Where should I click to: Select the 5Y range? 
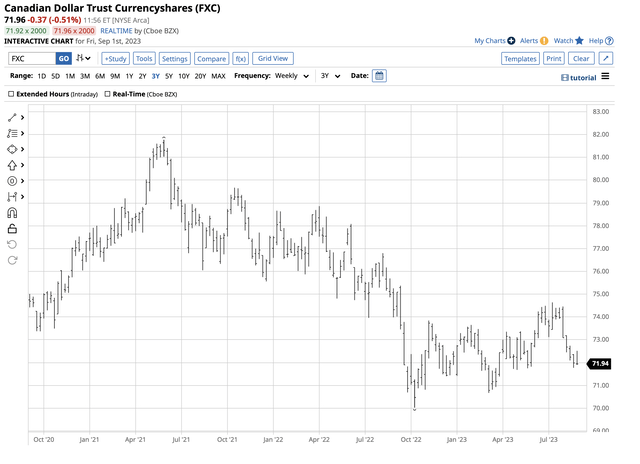click(169, 76)
